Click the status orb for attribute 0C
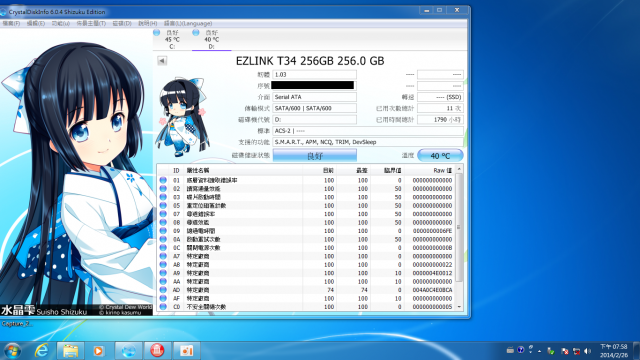 click(x=163, y=247)
